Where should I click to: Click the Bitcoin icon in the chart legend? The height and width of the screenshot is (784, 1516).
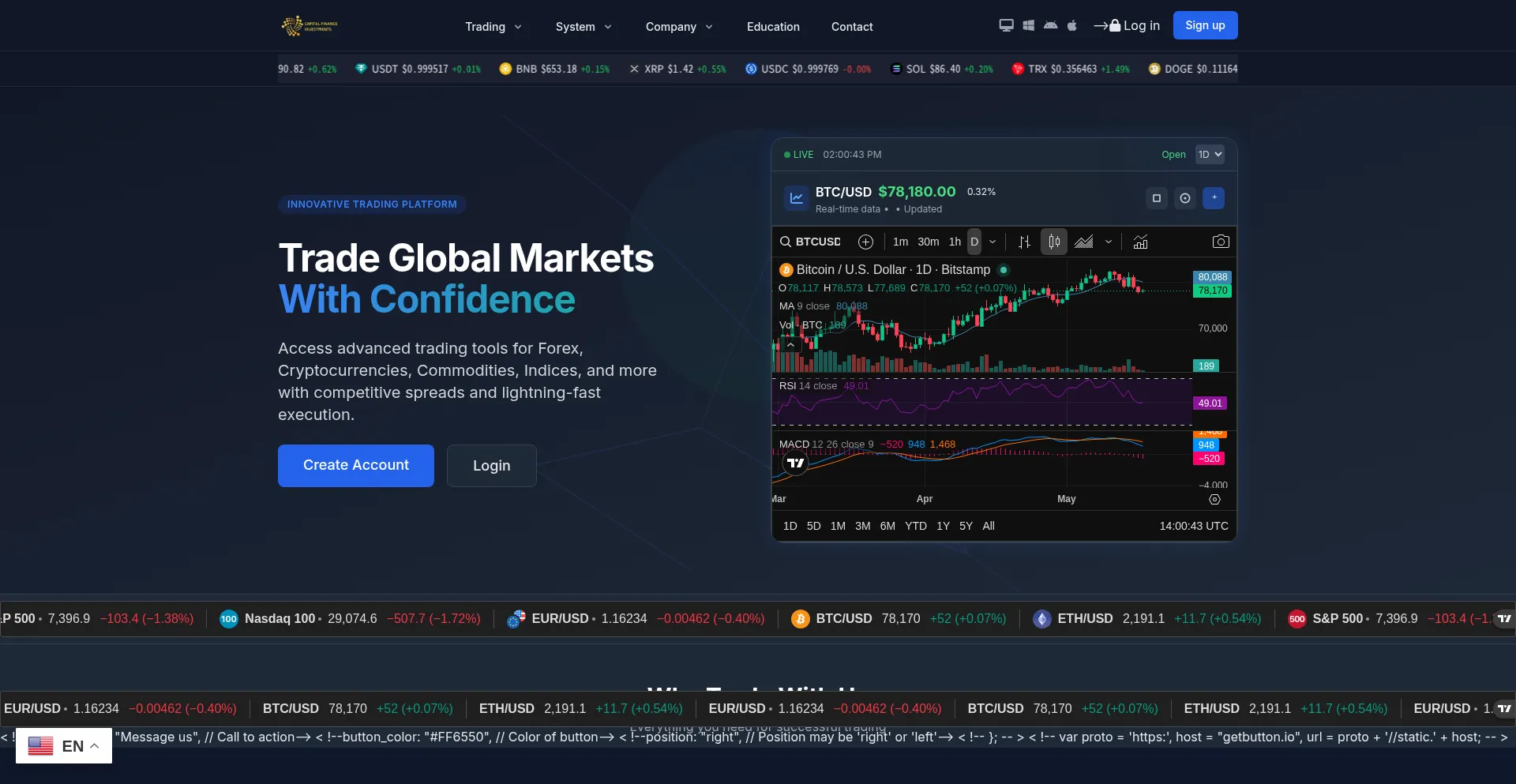click(x=786, y=270)
